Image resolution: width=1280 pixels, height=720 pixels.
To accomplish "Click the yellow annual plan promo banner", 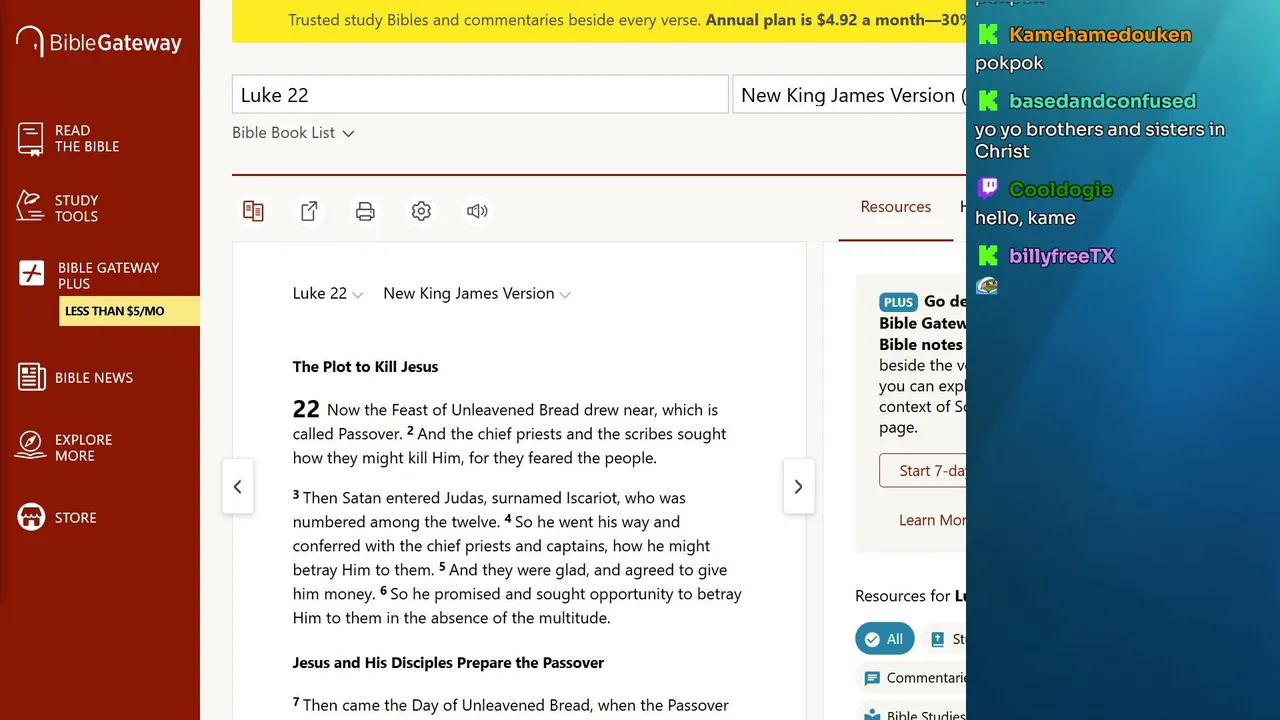I will (599, 21).
